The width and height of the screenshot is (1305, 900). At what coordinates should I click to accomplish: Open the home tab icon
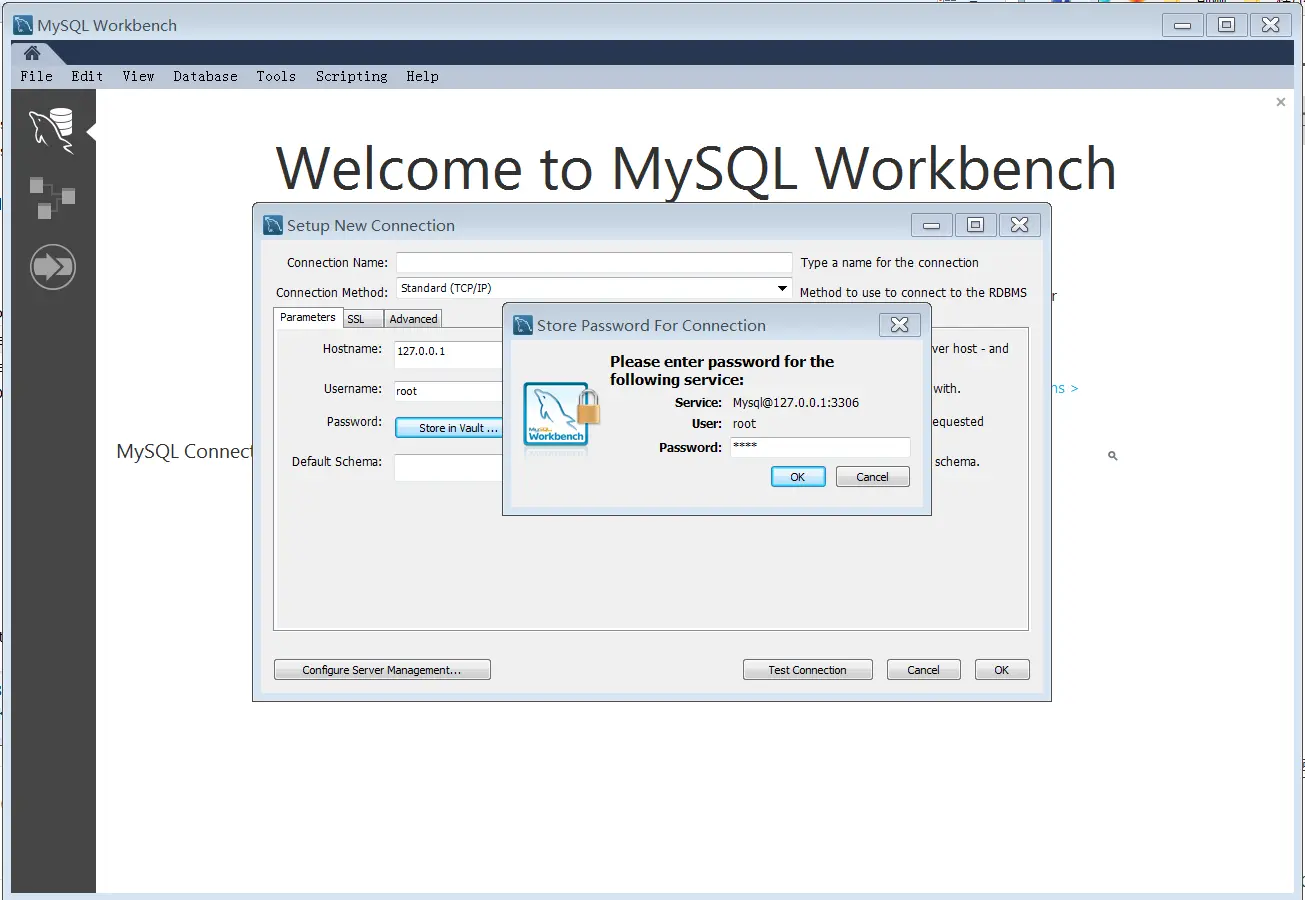[32, 53]
